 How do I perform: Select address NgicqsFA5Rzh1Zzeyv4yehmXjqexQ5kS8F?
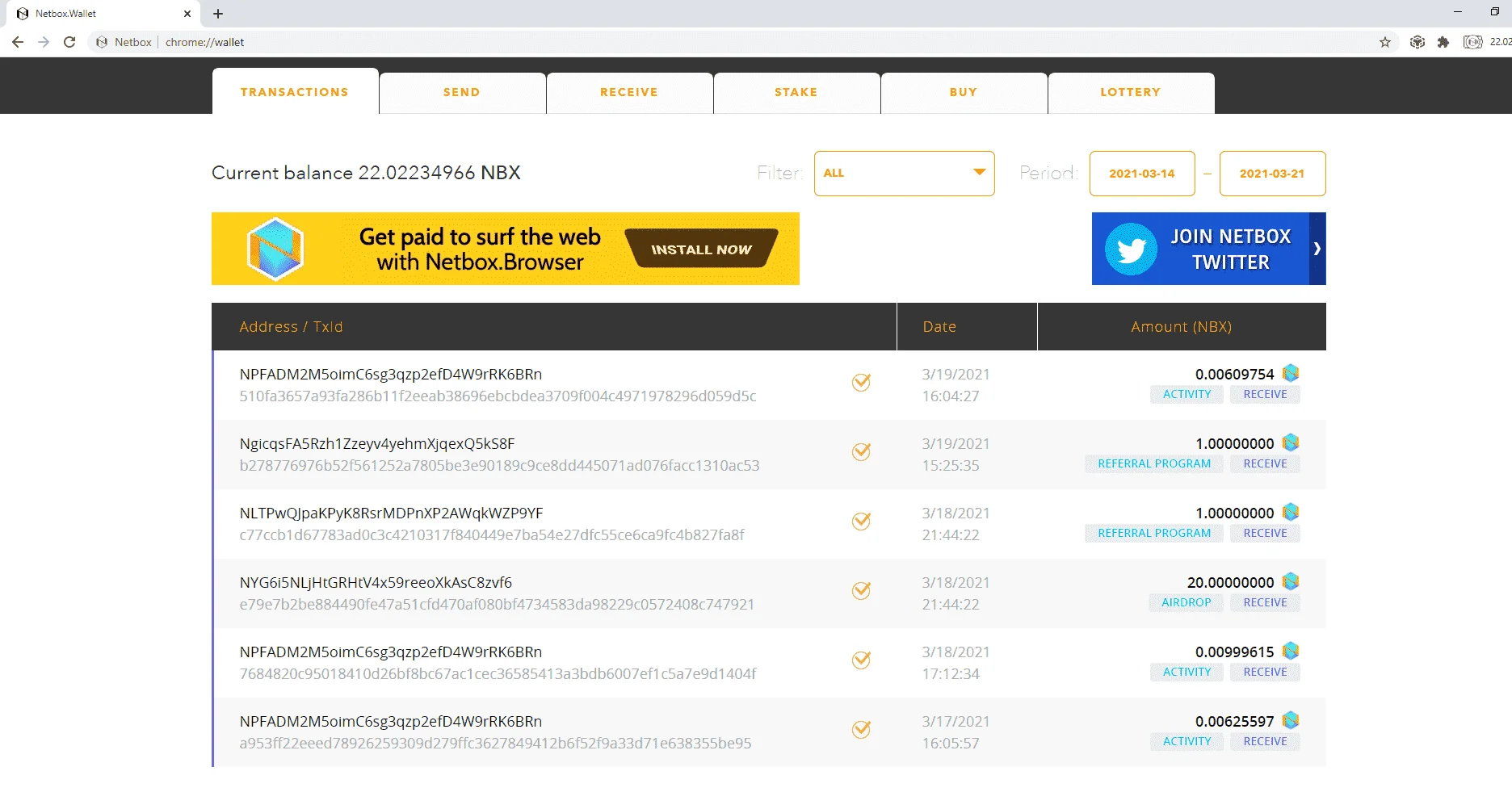tap(377, 444)
